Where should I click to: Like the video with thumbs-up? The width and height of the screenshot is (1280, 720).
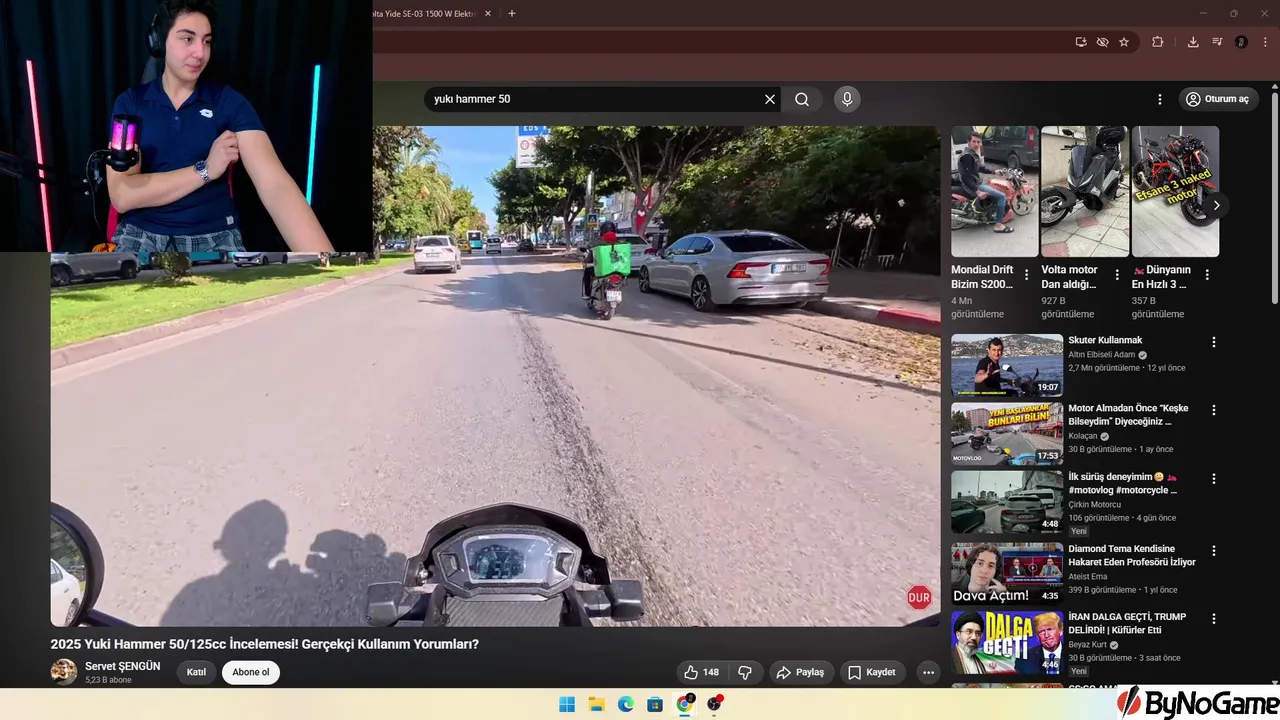tap(703, 672)
